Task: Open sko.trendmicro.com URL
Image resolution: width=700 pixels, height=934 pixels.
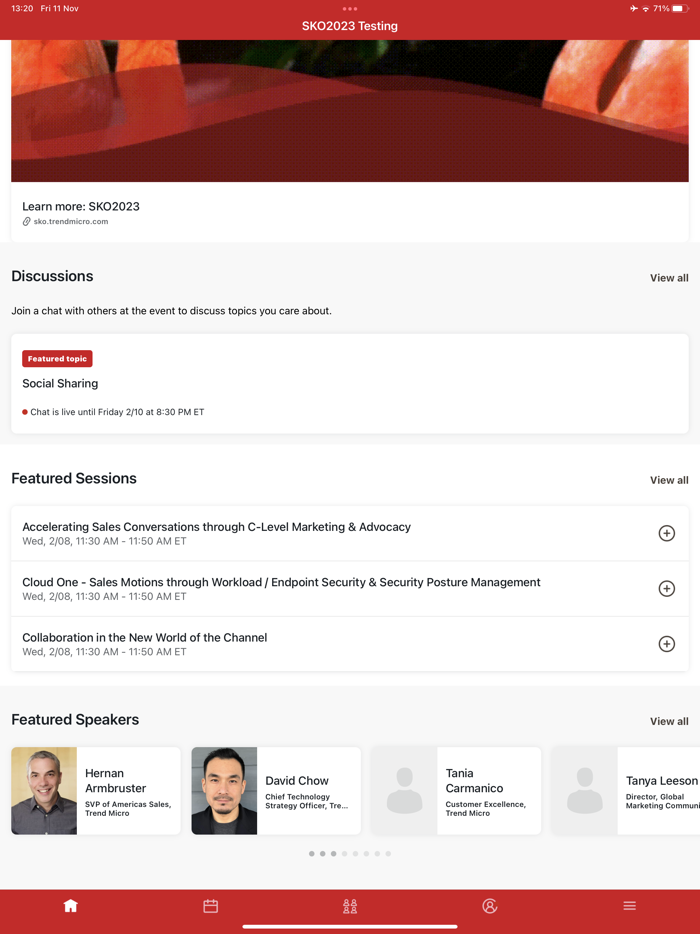Action: click(71, 222)
